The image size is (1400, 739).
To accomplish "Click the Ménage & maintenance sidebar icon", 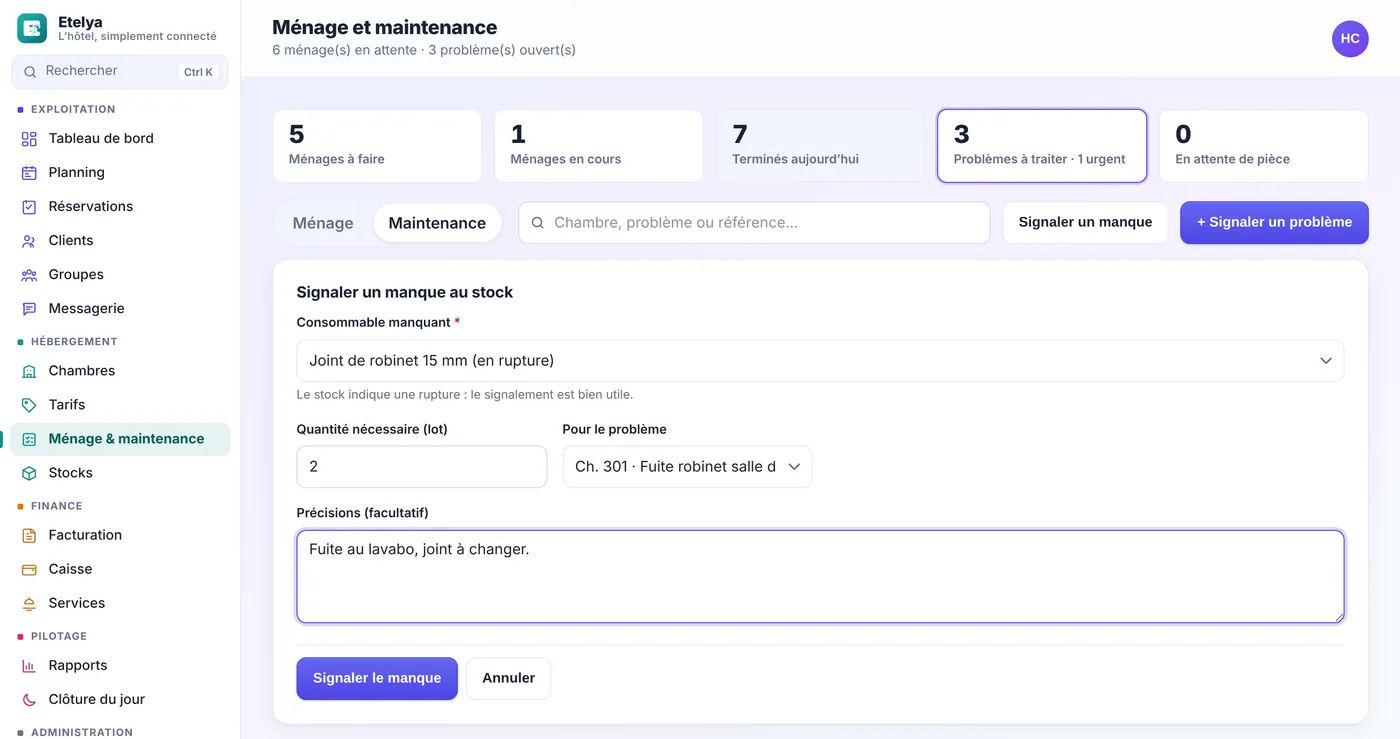I will pos(29,439).
